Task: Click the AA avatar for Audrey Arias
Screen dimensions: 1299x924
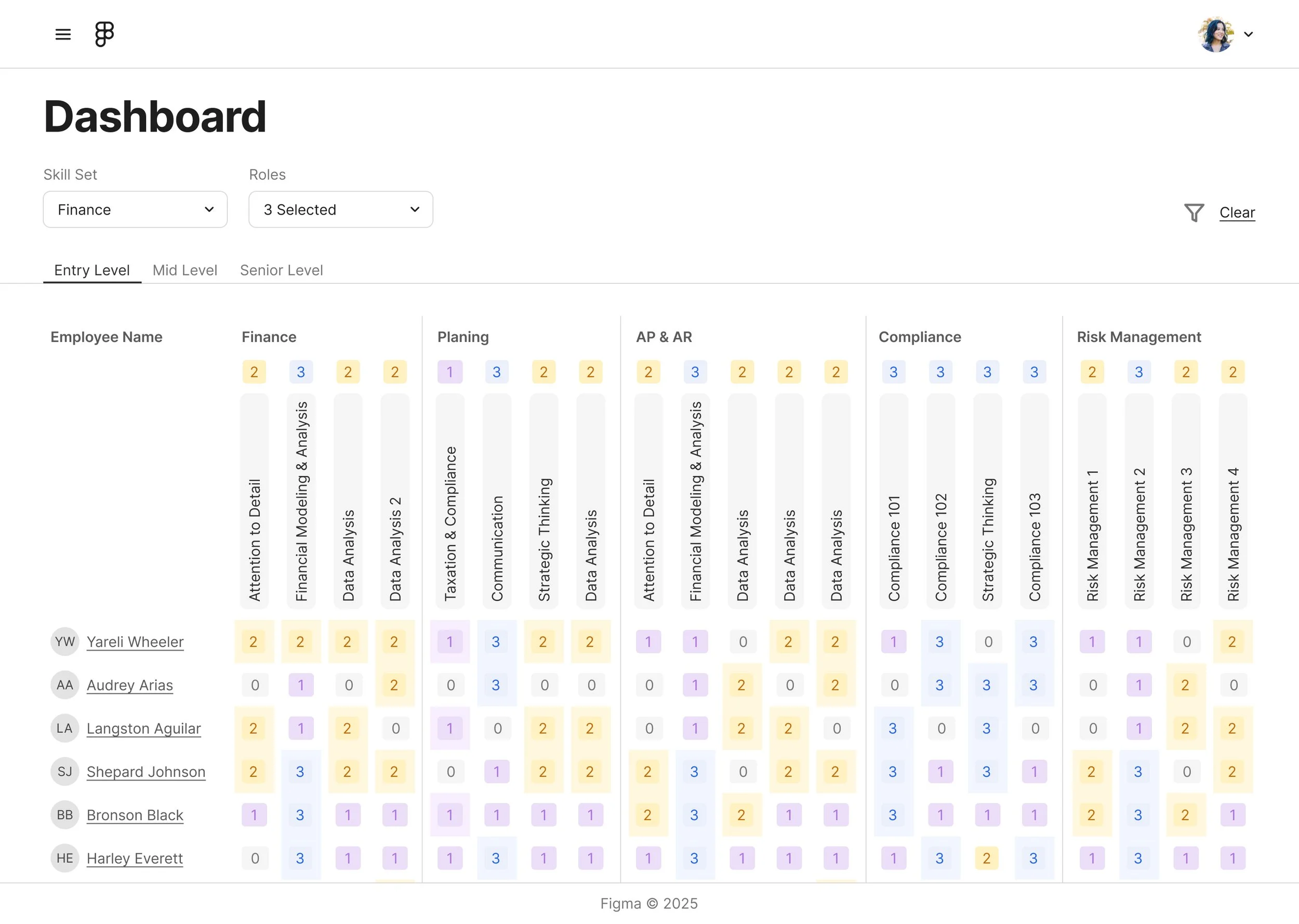Action: 64,685
